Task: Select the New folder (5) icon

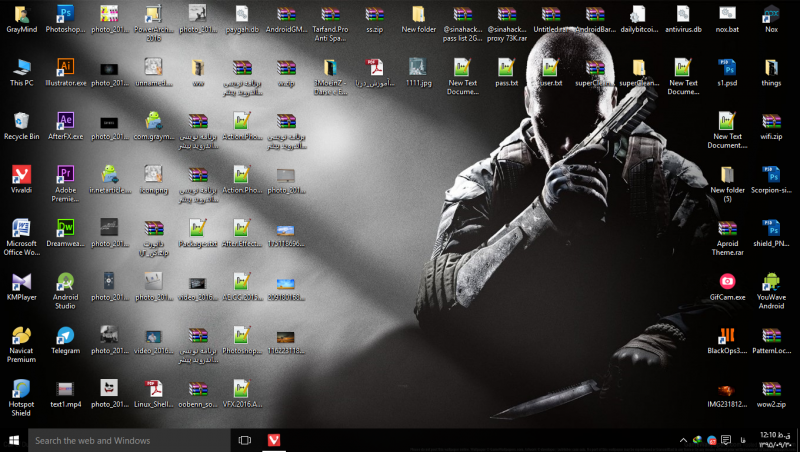Action: [x=727, y=184]
